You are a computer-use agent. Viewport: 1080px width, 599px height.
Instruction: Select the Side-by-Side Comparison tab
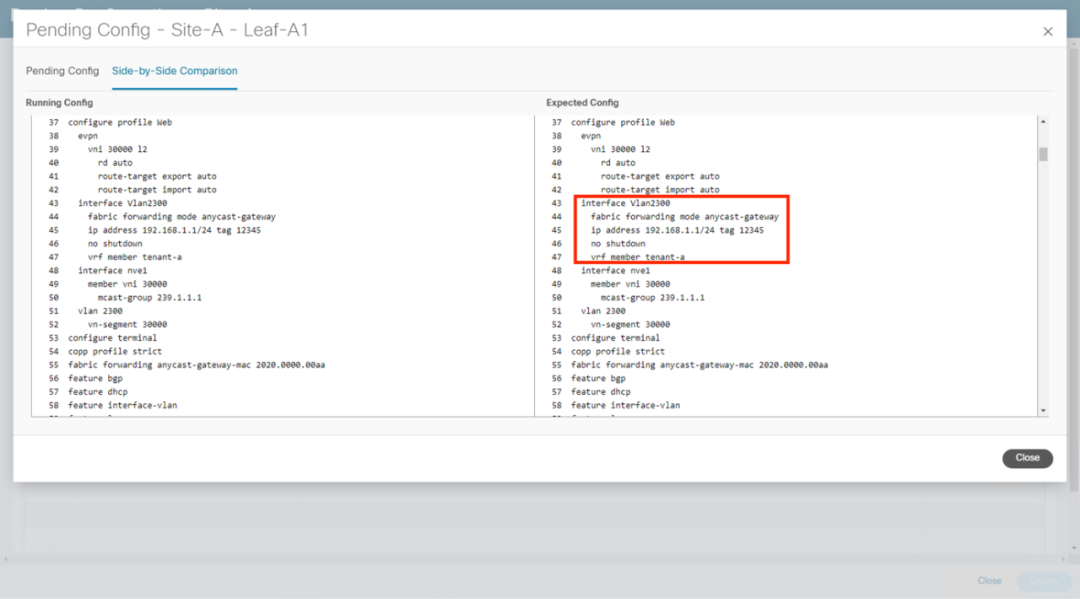(174, 71)
